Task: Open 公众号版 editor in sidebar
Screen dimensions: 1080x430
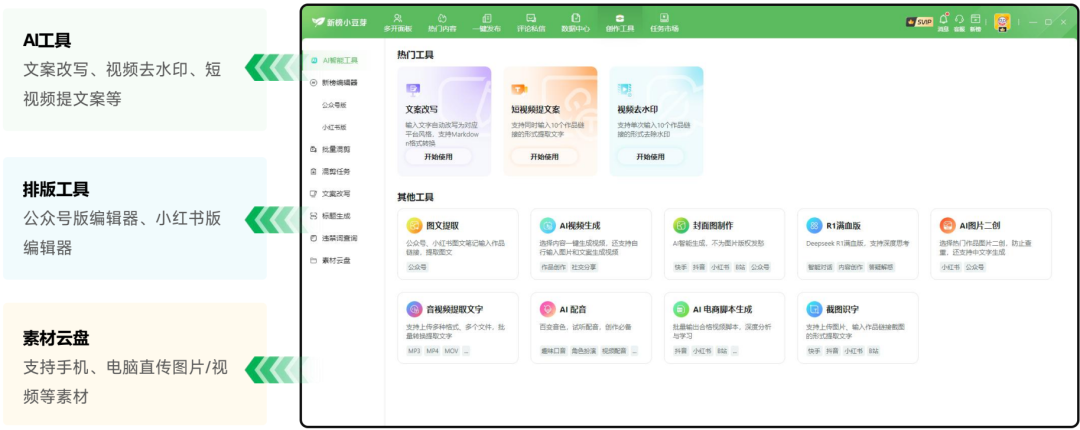Action: [334, 105]
